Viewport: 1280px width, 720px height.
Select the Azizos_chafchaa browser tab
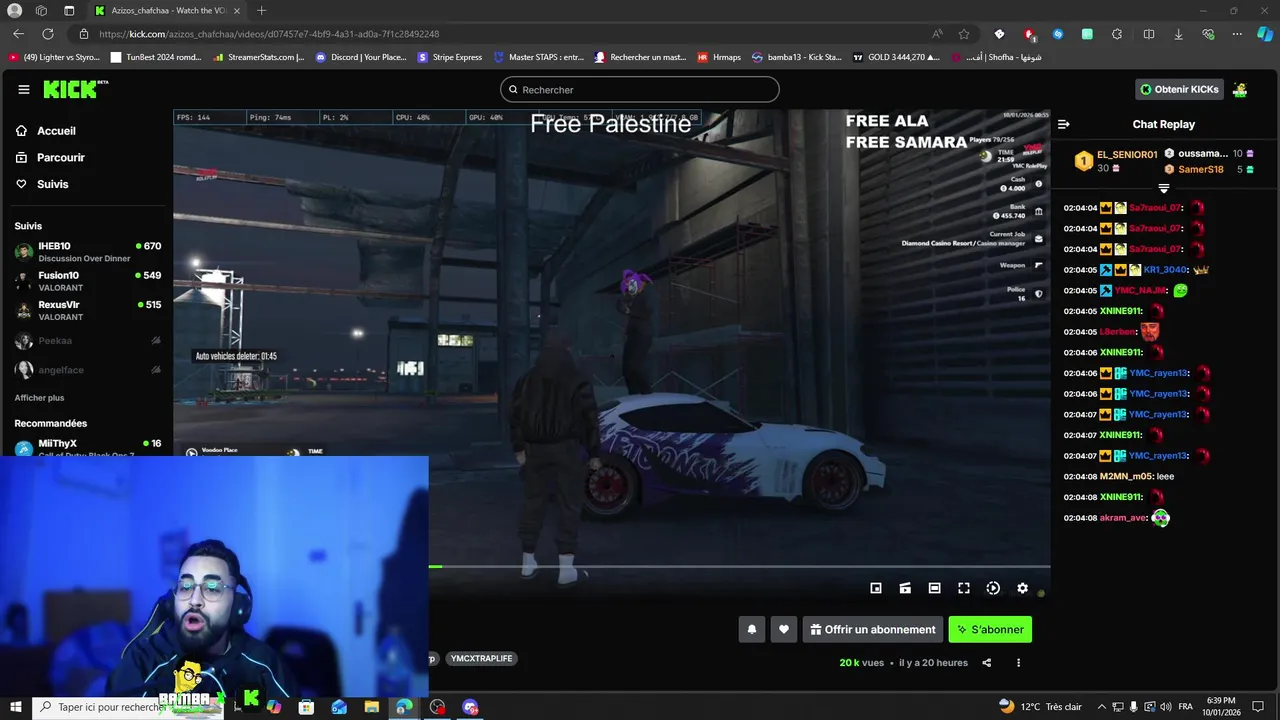tap(167, 10)
